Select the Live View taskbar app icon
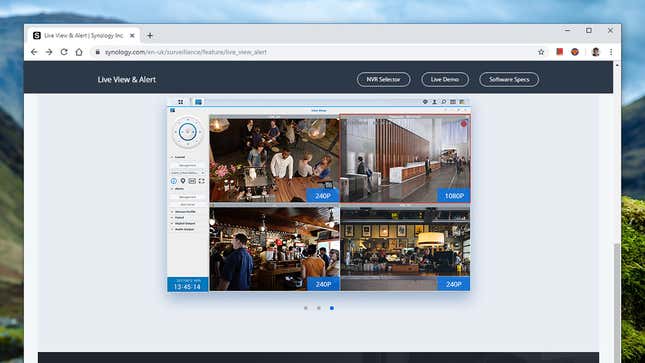 pyautogui.click(x=198, y=102)
